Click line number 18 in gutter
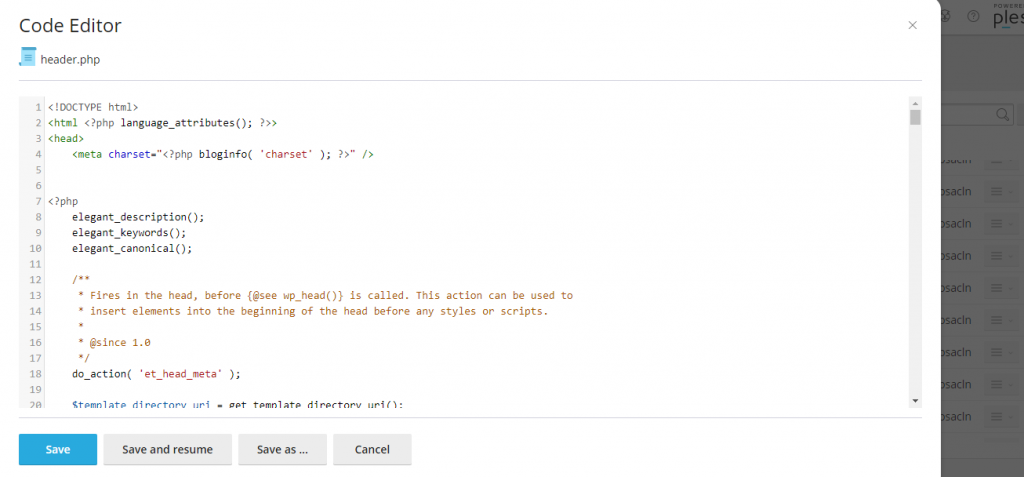 coord(36,374)
